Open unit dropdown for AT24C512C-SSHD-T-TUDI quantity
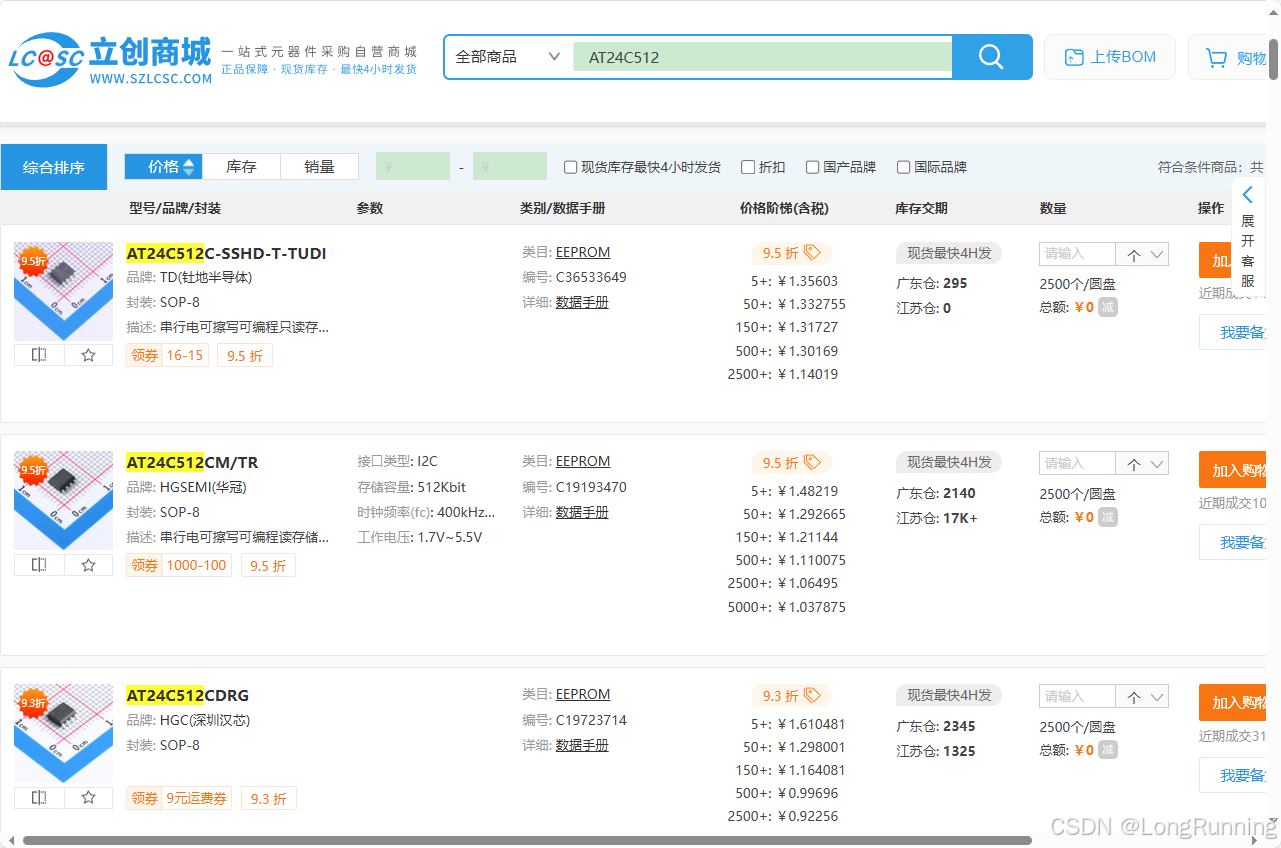The image size is (1281, 848). [1142, 254]
